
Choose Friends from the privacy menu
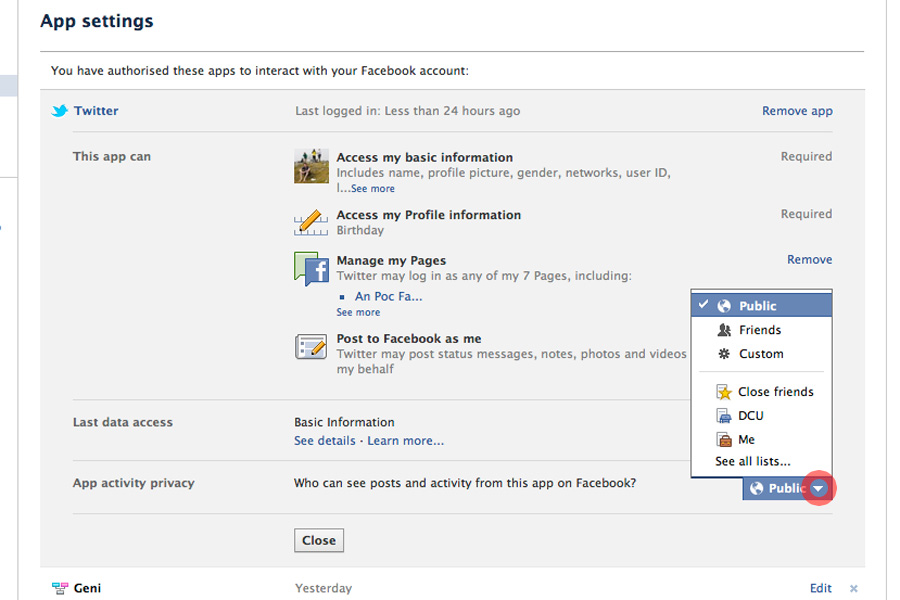click(759, 330)
